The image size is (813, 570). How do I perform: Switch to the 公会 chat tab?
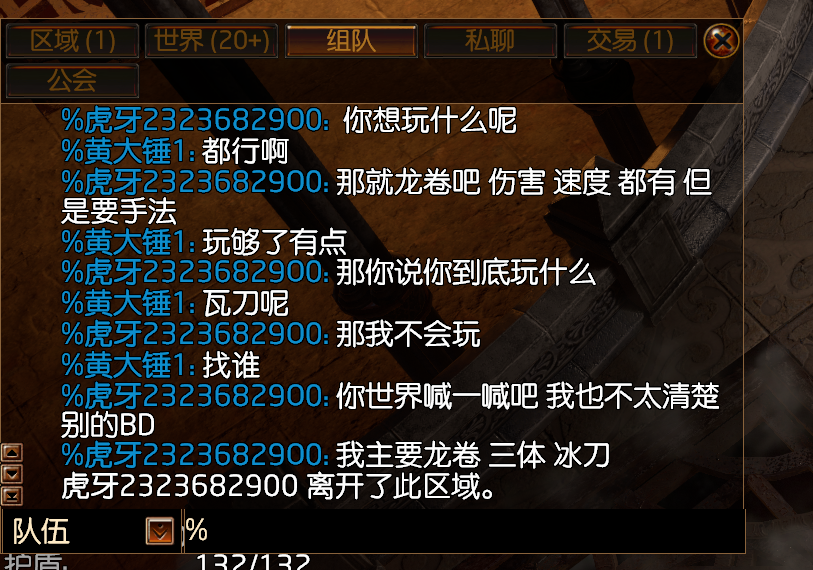73,80
